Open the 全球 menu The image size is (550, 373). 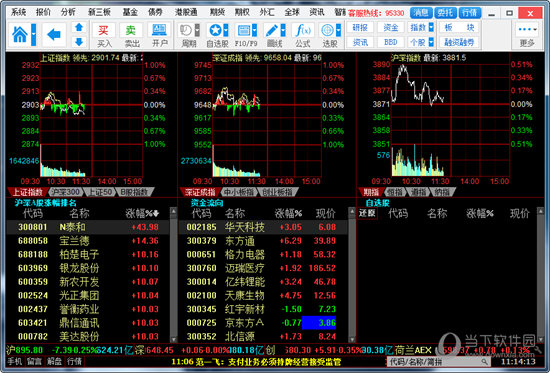[x=292, y=13]
